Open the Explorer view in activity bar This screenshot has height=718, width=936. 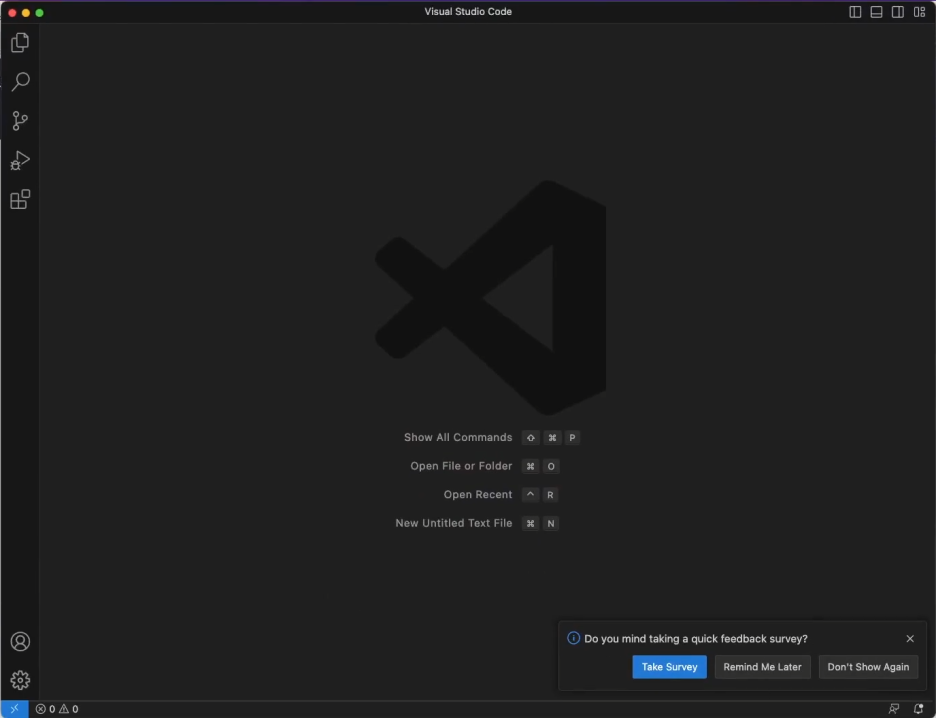(20, 42)
